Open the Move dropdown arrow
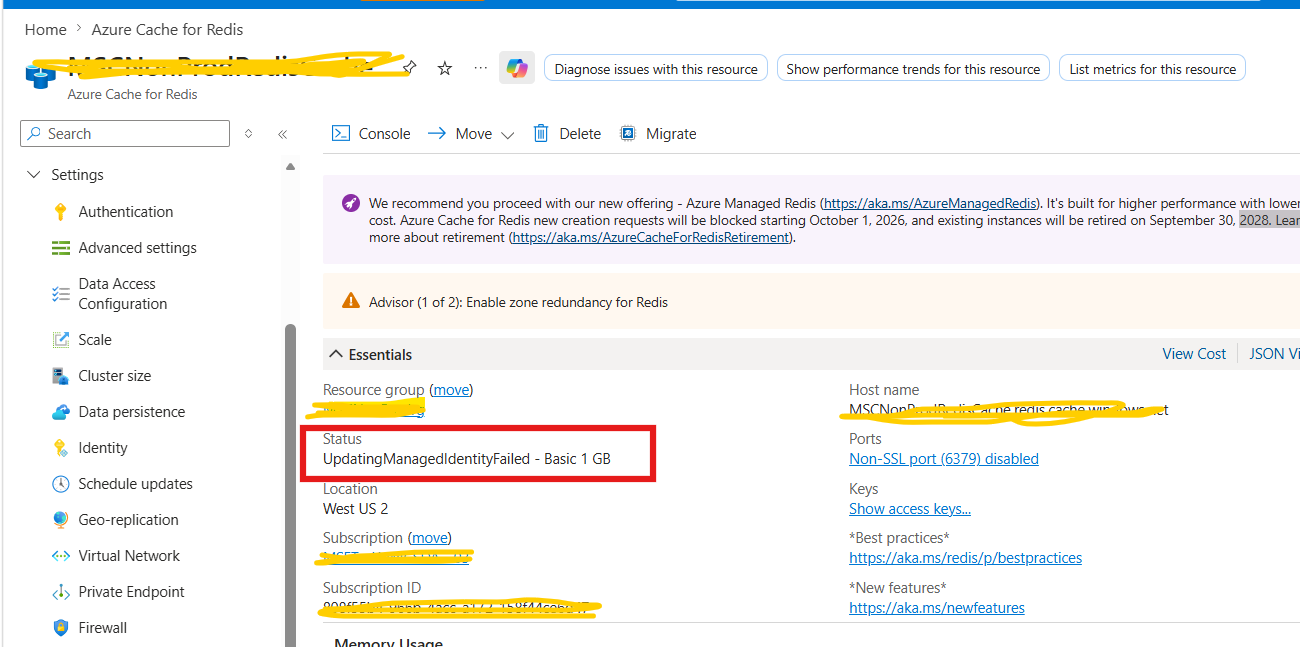The image size is (1300, 647). tap(507, 134)
